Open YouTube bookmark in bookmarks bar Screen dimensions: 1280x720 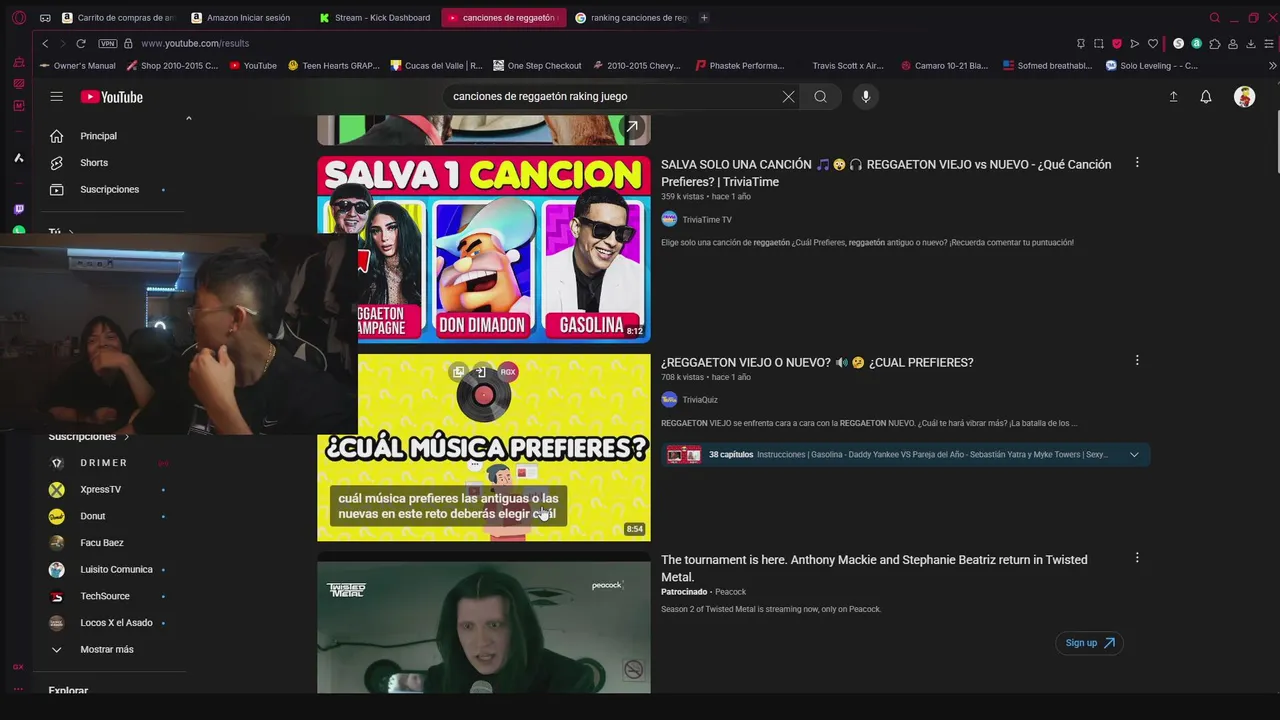click(x=252, y=66)
